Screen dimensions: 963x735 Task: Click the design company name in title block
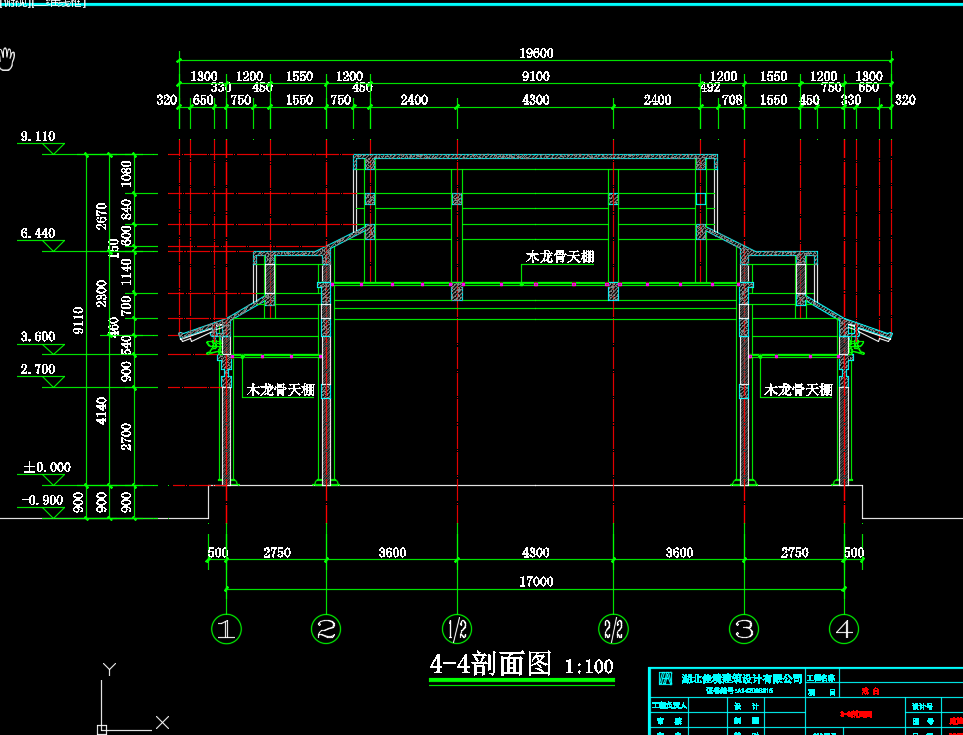click(742, 679)
